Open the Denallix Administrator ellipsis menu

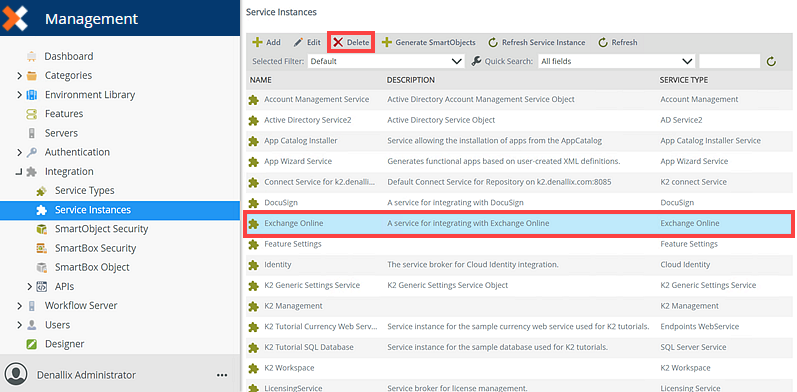pyautogui.click(x=222, y=375)
